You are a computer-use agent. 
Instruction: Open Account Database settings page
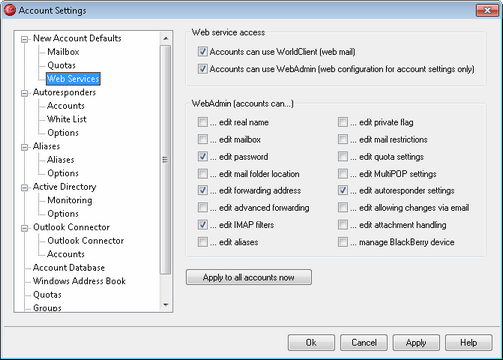click(69, 268)
